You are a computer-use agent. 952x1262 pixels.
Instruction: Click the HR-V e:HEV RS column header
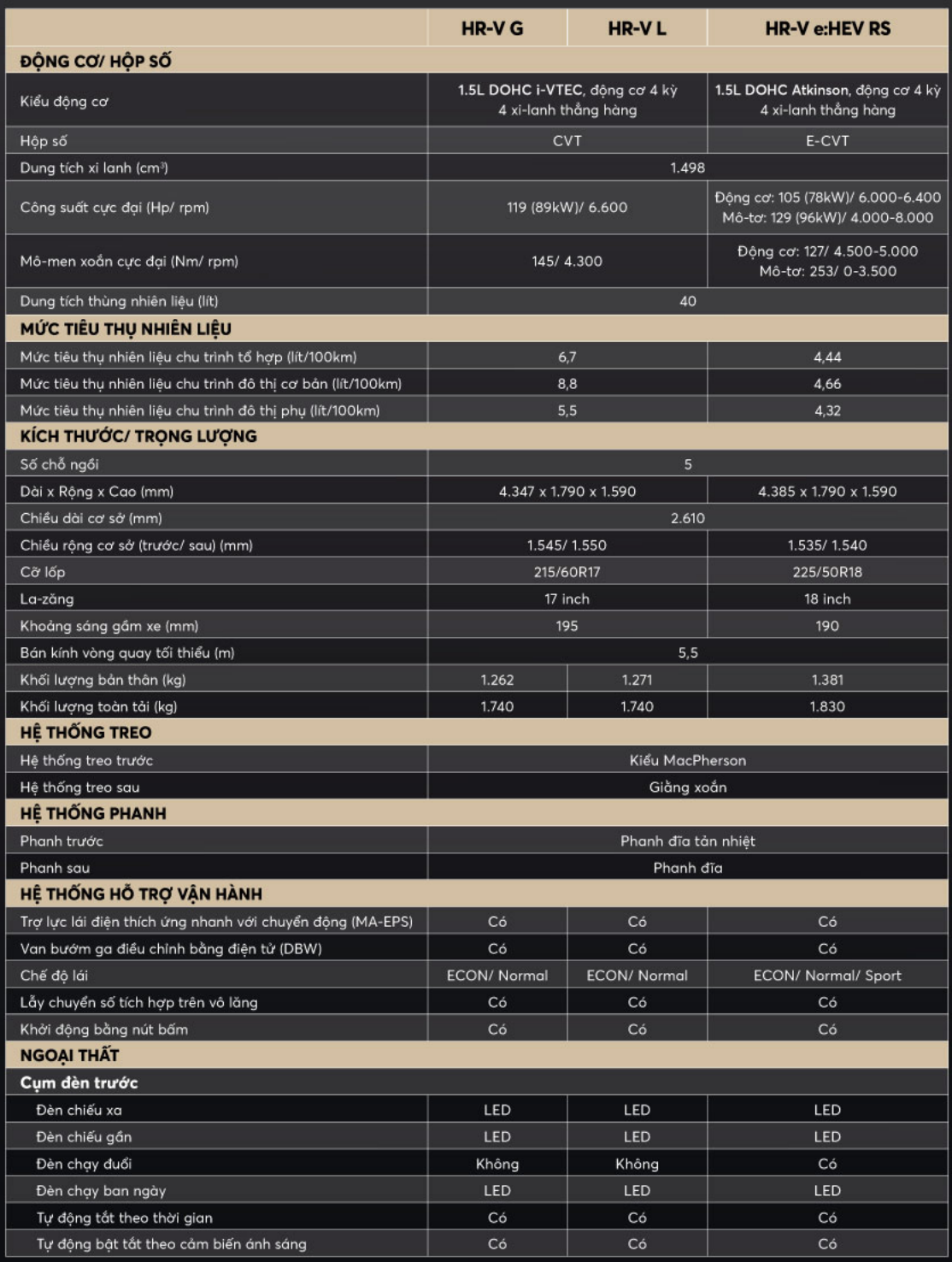(827, 28)
